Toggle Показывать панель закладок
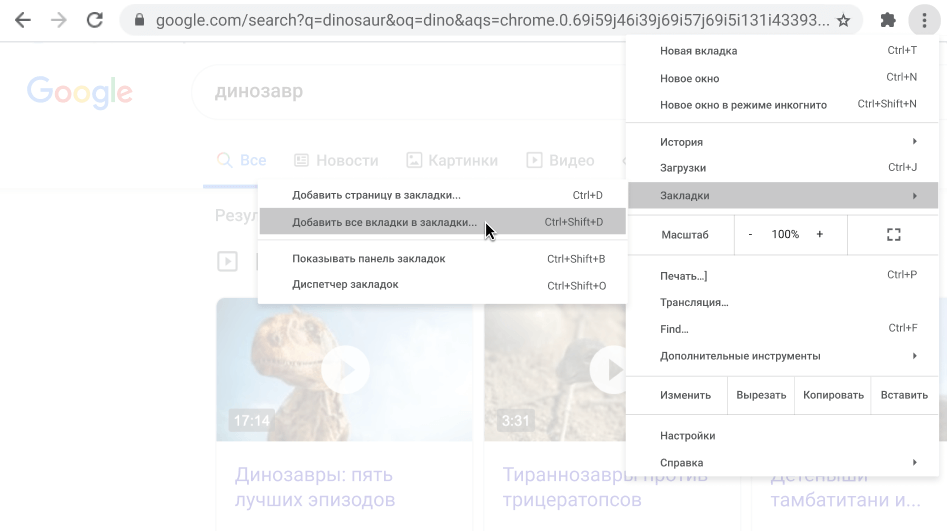The width and height of the screenshot is (947, 532). (368, 259)
